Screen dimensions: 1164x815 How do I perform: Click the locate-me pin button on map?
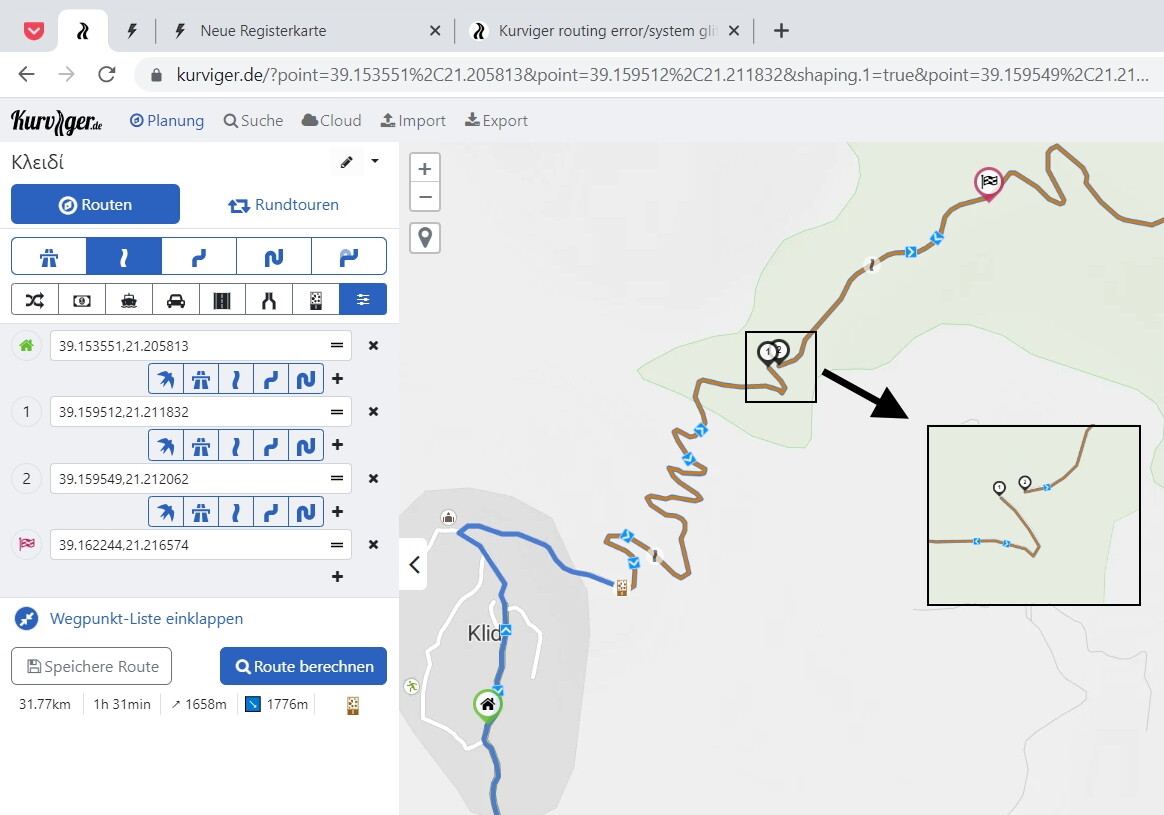click(425, 237)
